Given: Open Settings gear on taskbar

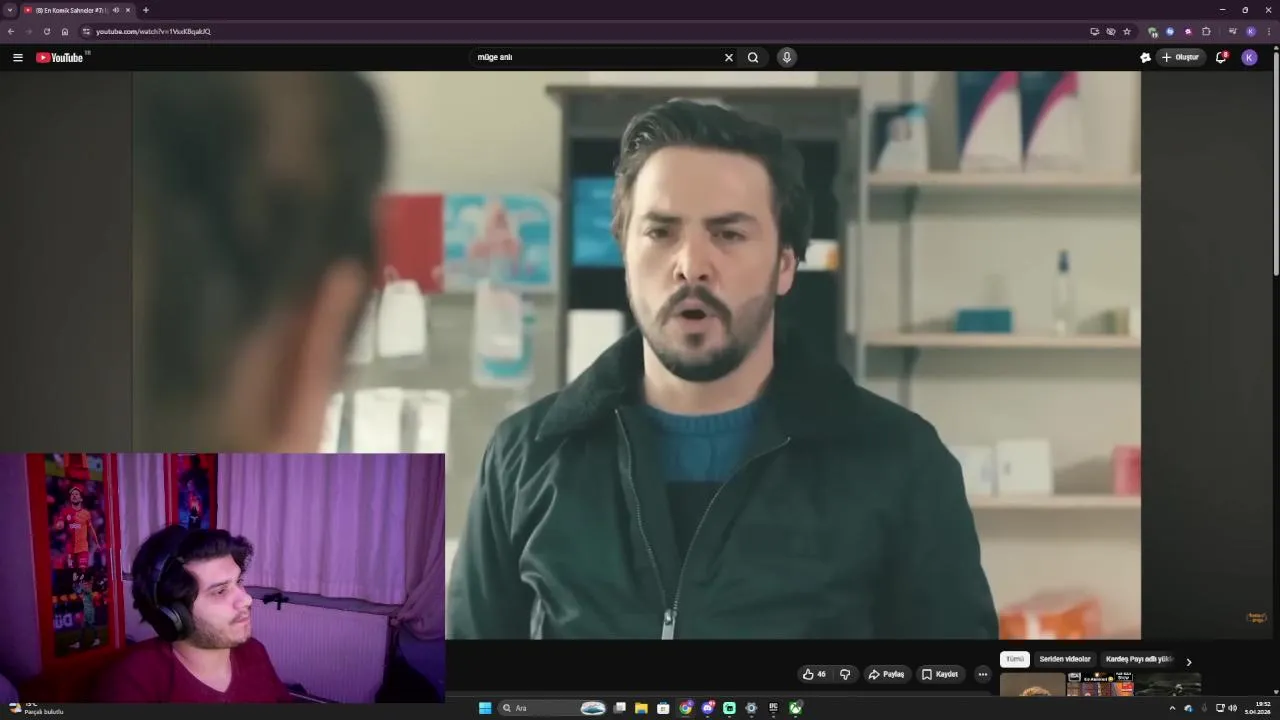Looking at the screenshot, I should point(751,708).
